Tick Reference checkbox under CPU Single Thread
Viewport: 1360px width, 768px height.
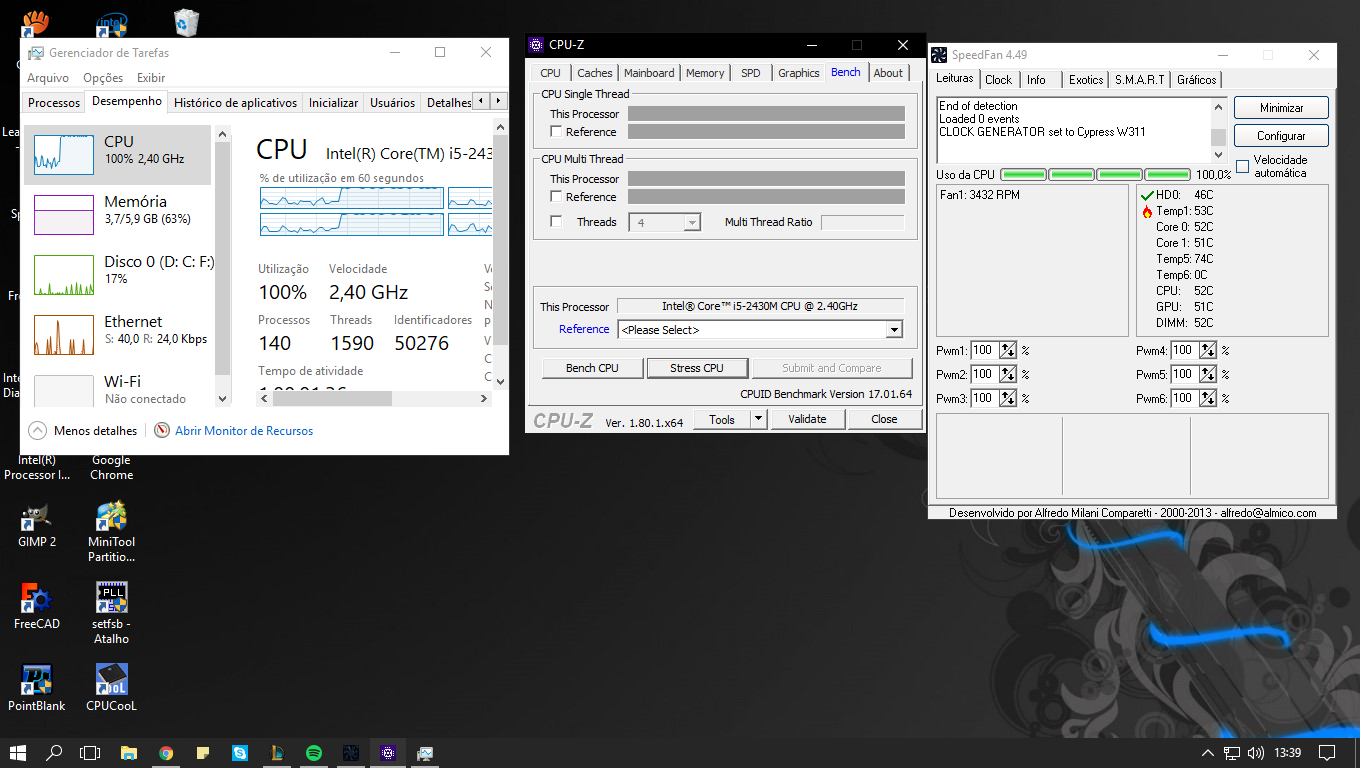coord(556,132)
